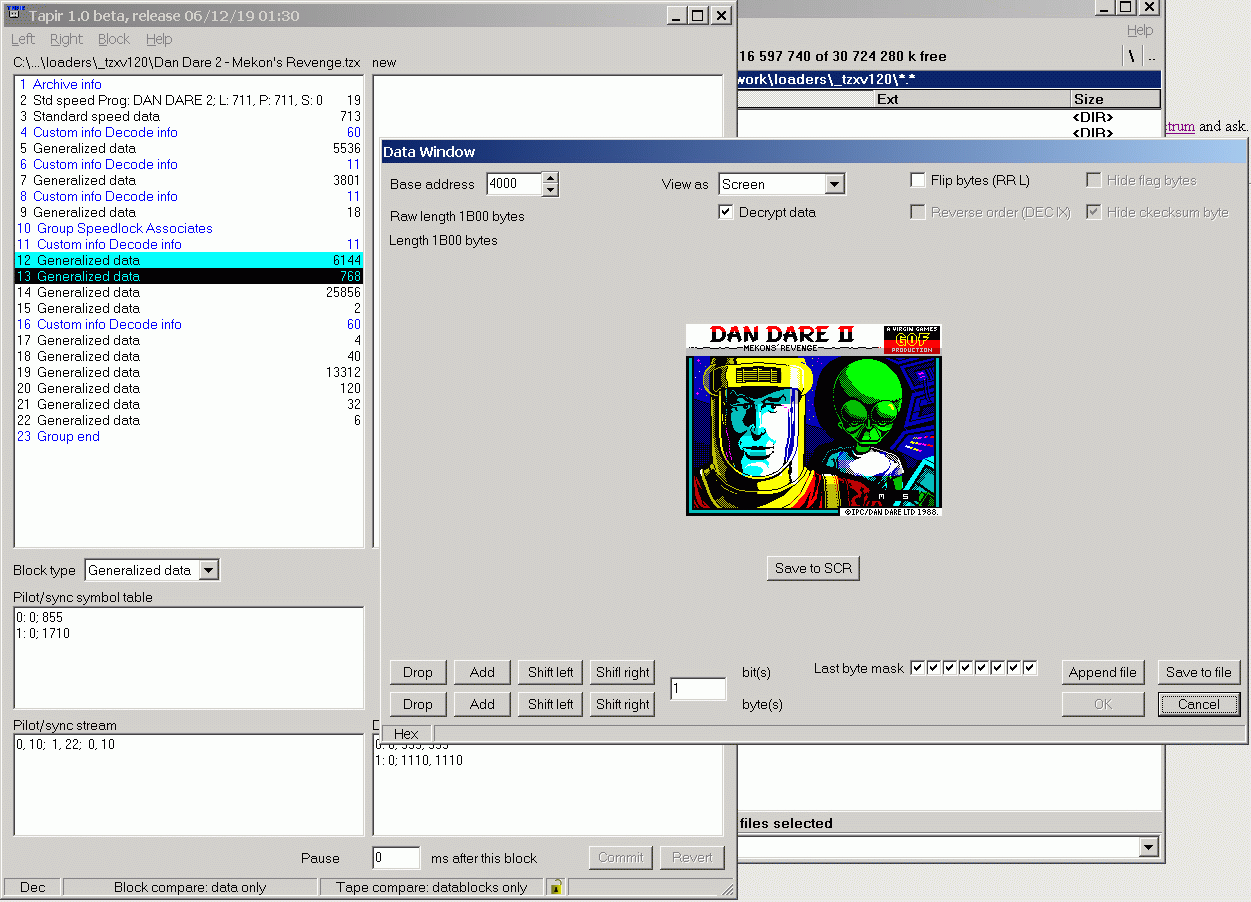
Task: Click the Tapir application icon in title bar
Action: tap(15, 15)
